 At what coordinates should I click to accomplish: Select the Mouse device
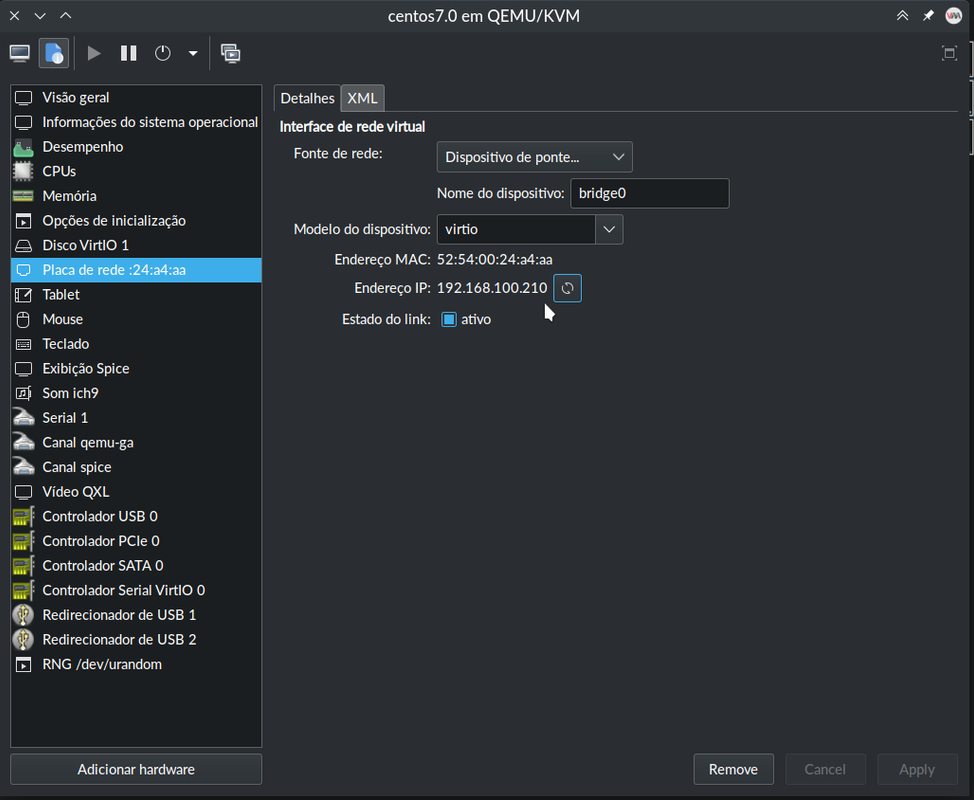pos(136,319)
